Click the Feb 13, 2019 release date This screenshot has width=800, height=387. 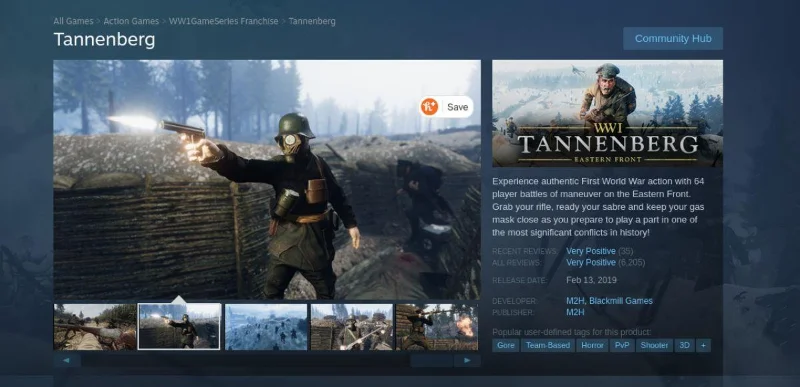tap(591, 280)
